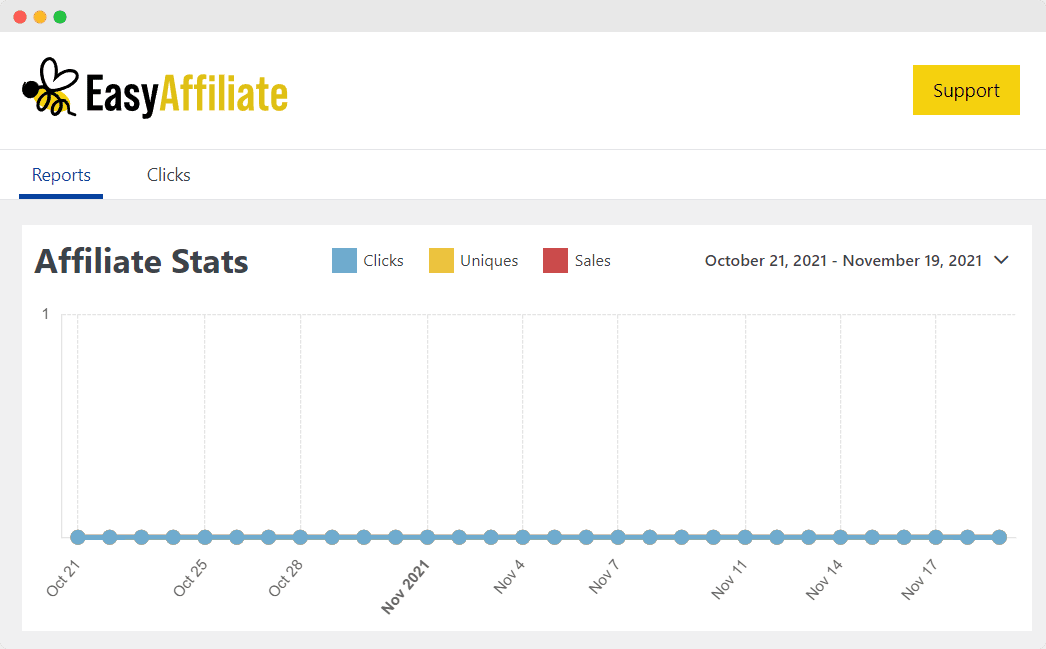Screen dimensions: 1046x649
Task: Click the green maximize window button
Action: point(60,17)
